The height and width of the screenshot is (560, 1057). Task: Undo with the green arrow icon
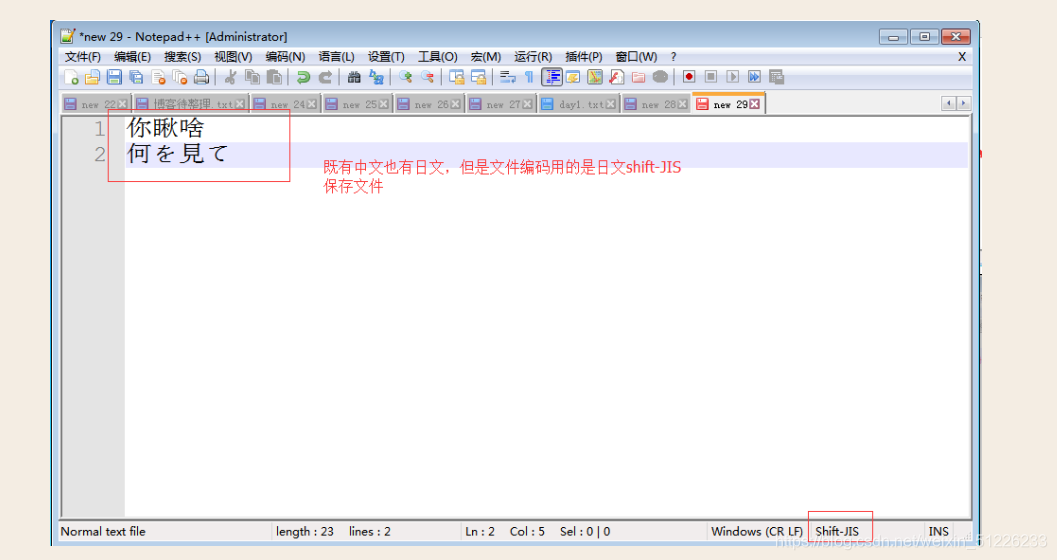coord(303,77)
